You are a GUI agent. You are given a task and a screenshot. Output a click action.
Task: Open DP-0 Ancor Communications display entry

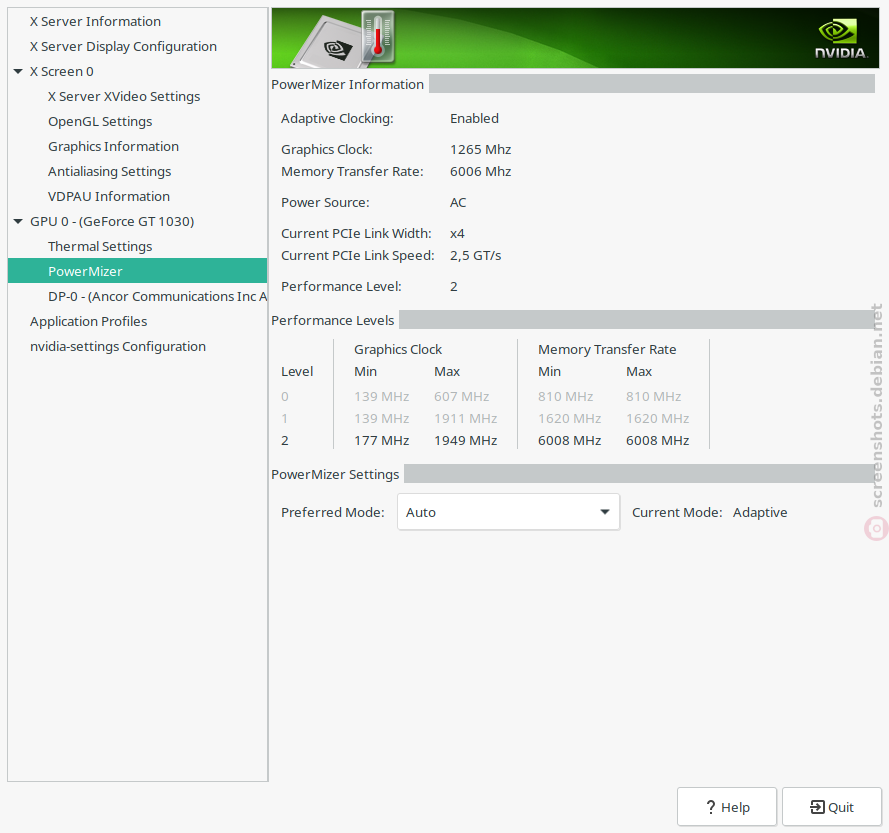tap(157, 296)
